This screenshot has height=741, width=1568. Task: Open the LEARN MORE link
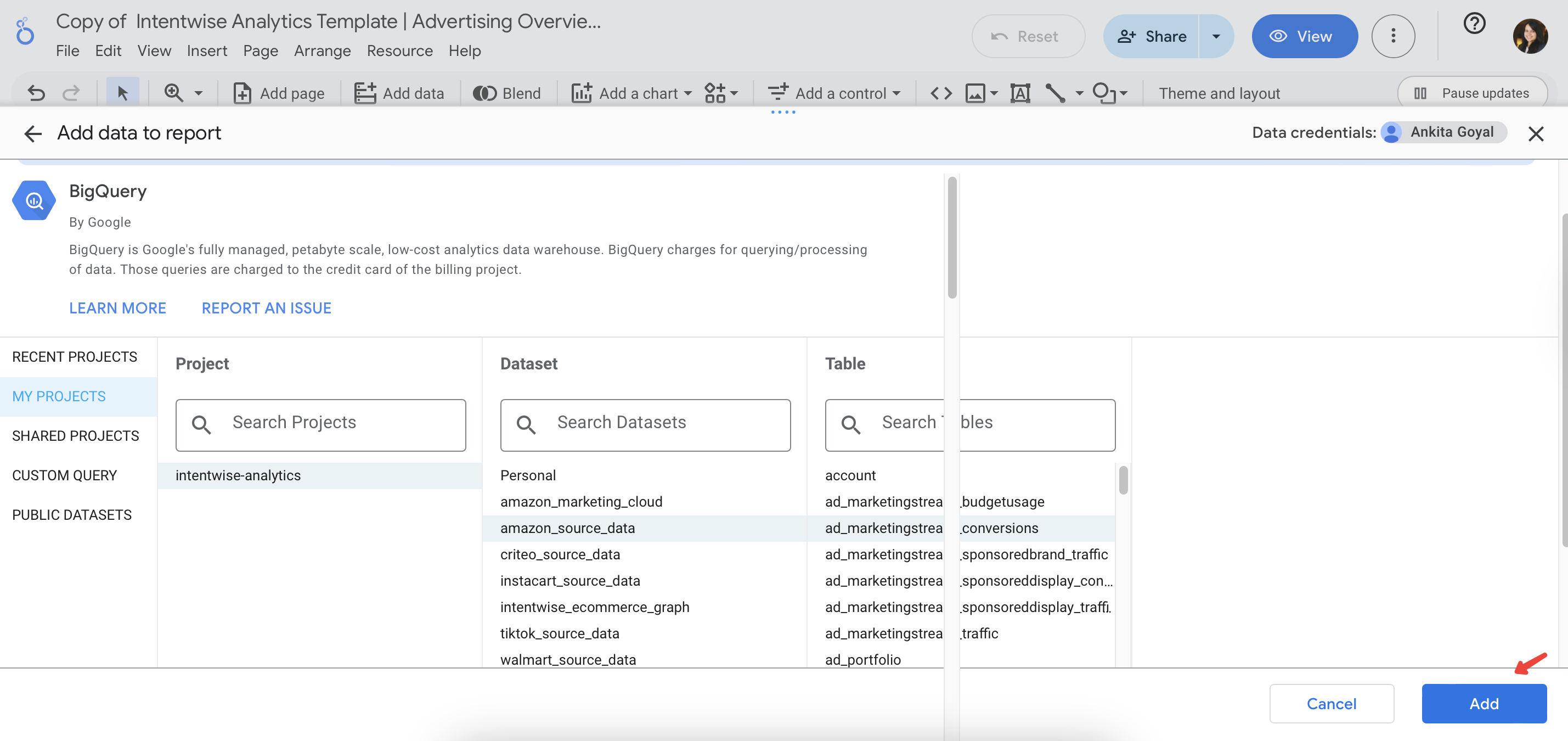pos(117,308)
